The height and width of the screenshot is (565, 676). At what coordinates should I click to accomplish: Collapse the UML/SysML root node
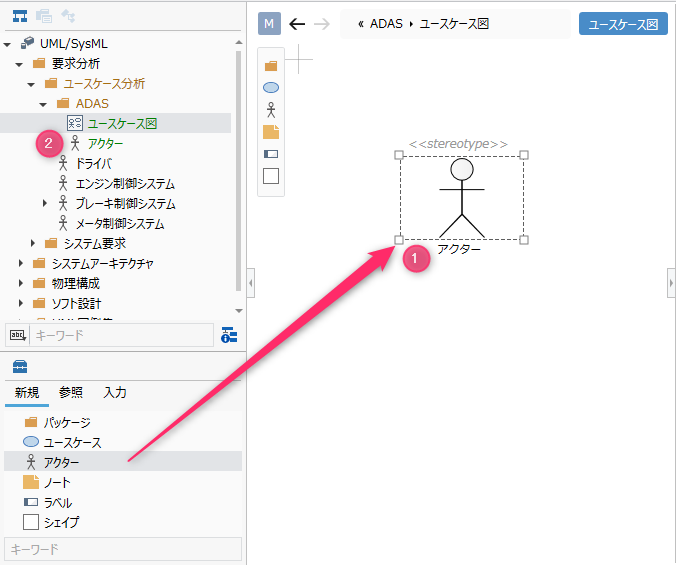tap(7, 44)
